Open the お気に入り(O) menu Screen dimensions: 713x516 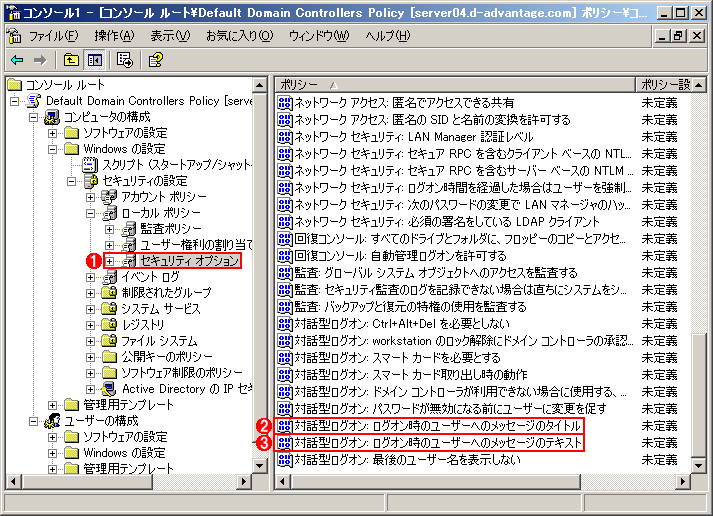(x=239, y=35)
